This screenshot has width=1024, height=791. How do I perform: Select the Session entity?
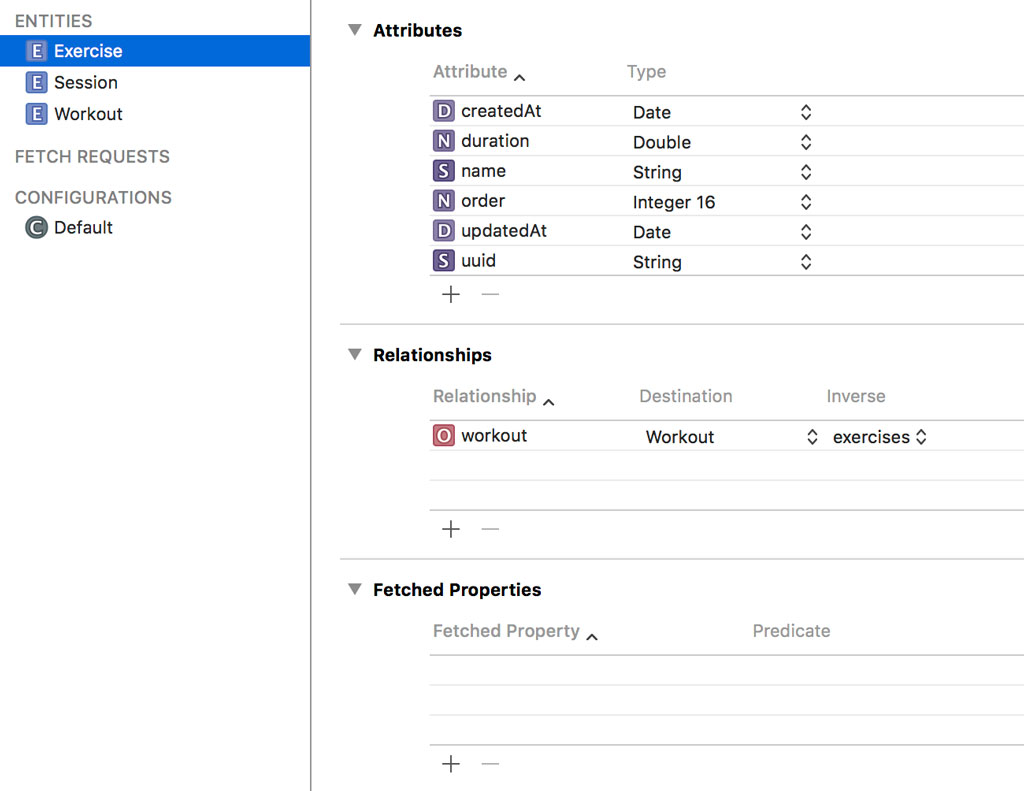[x=85, y=83]
